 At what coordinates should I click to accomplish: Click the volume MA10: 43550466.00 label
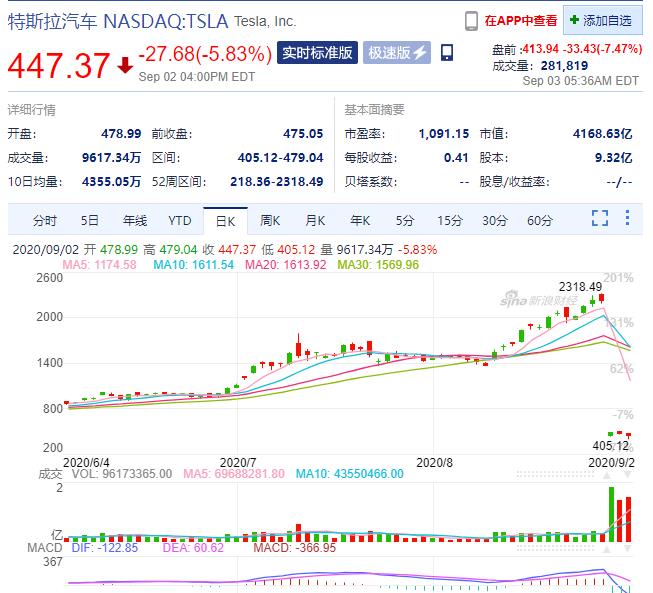[x=350, y=473]
